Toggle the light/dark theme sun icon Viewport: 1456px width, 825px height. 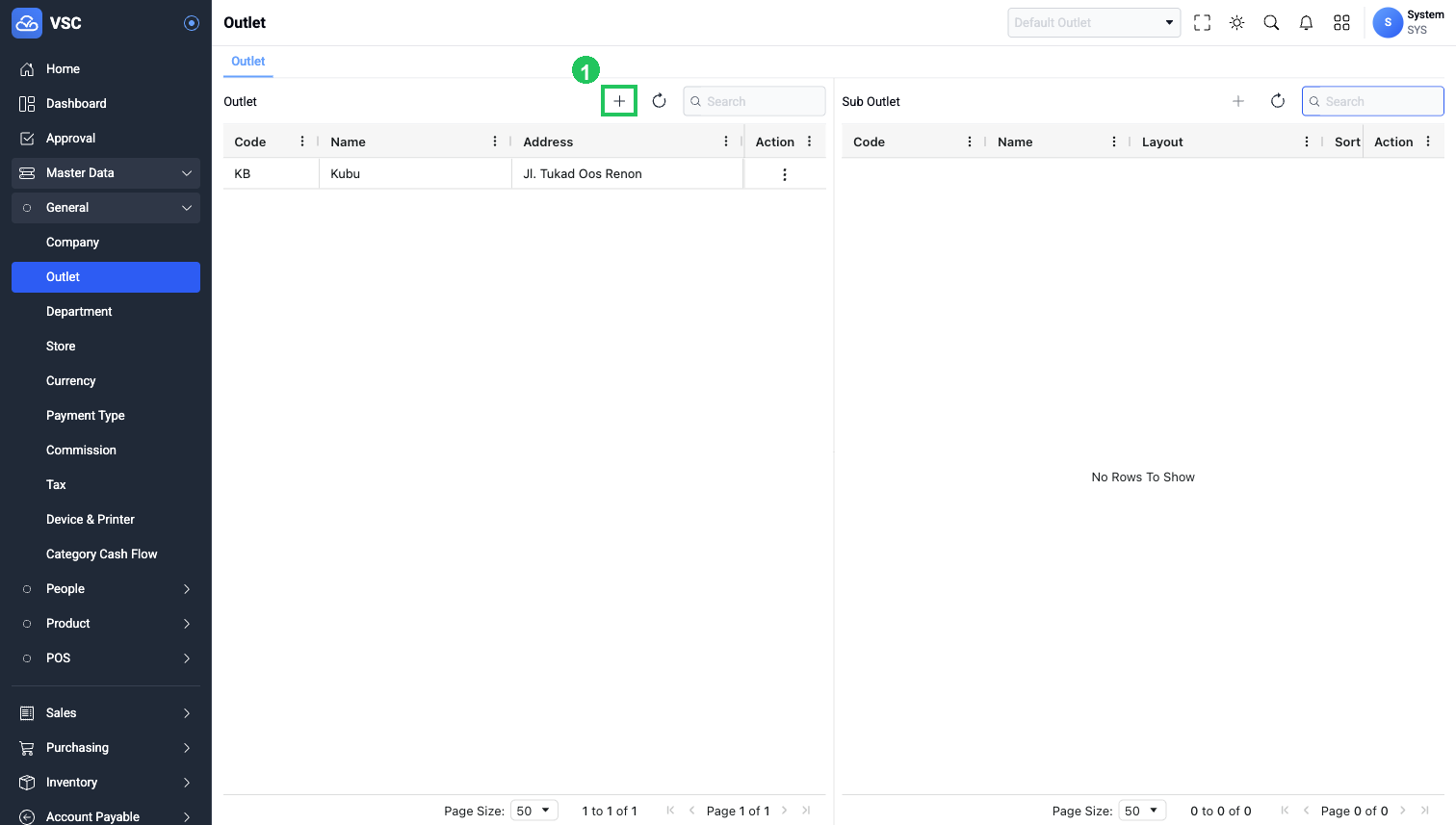tap(1236, 23)
